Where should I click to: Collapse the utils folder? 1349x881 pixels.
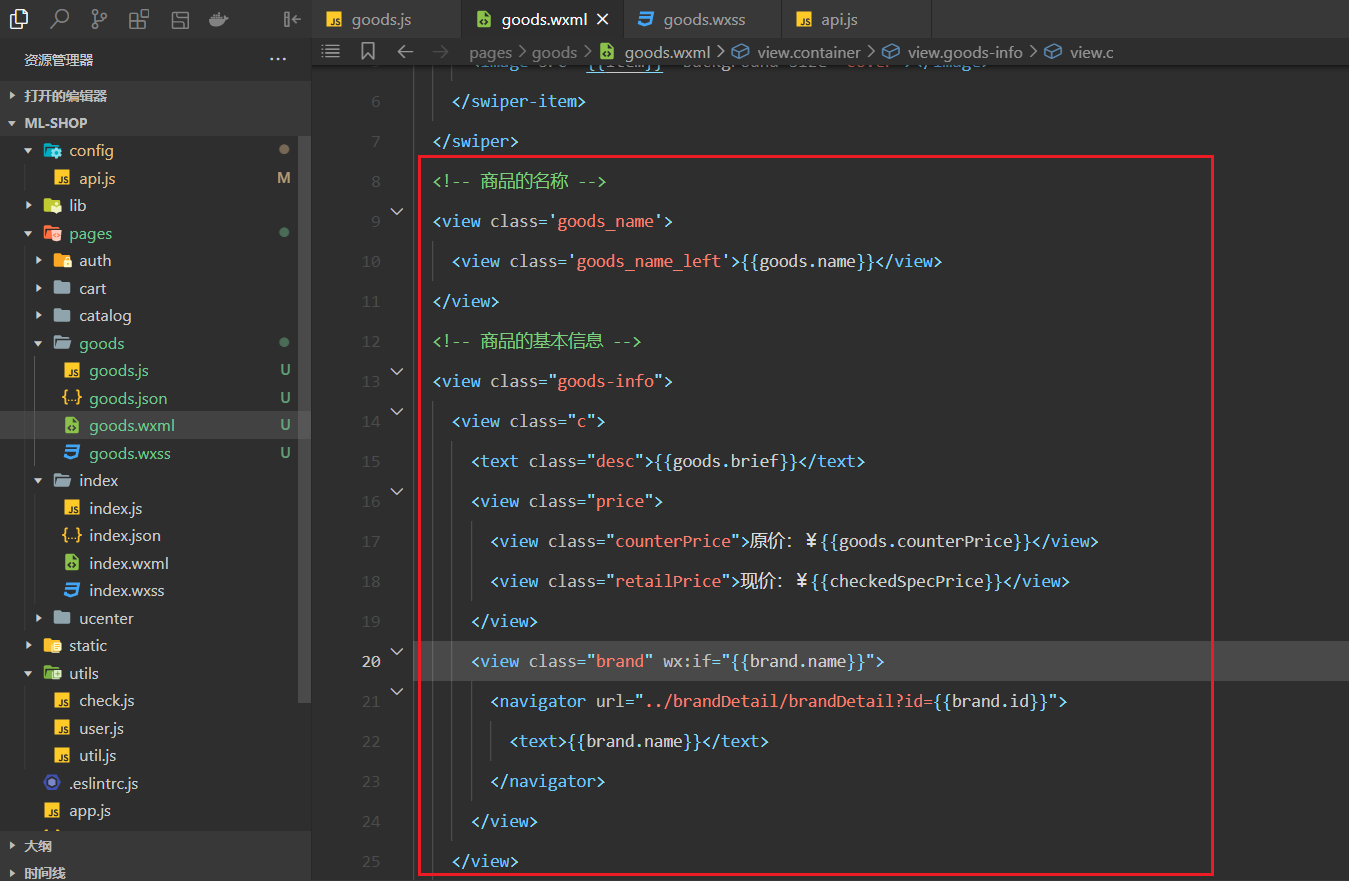28,673
